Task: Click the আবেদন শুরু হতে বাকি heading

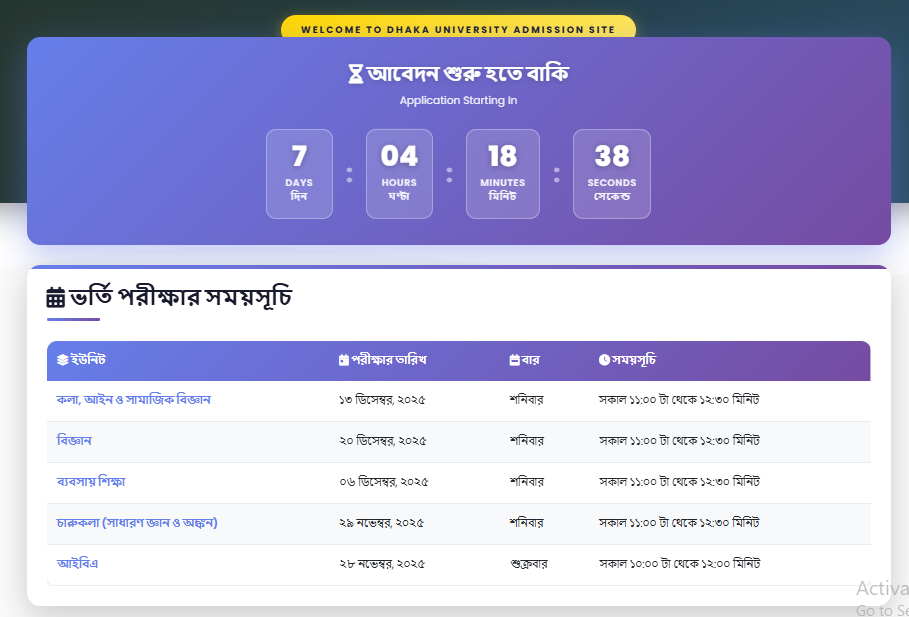Action: click(x=468, y=74)
